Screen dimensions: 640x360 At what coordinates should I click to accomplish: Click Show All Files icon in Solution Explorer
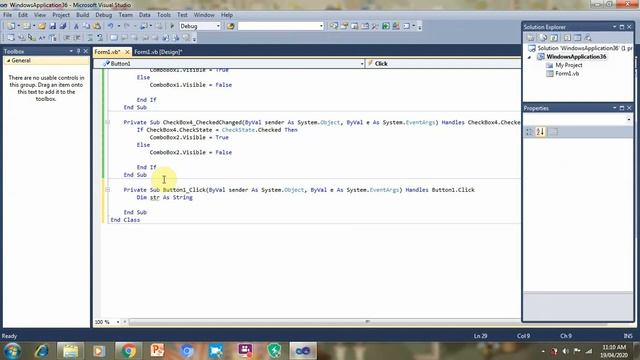[543, 38]
